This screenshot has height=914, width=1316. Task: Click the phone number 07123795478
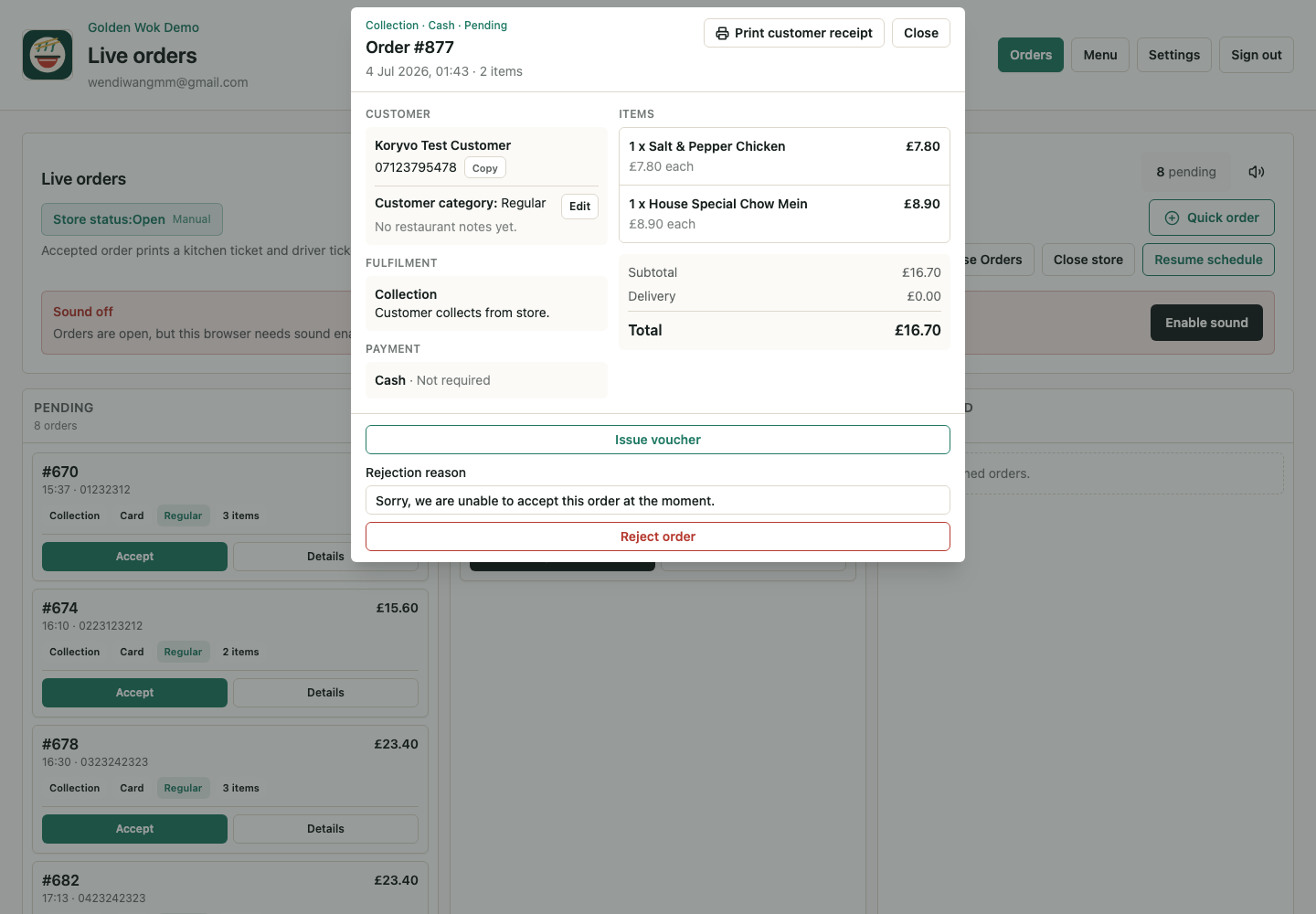pyautogui.click(x=416, y=167)
